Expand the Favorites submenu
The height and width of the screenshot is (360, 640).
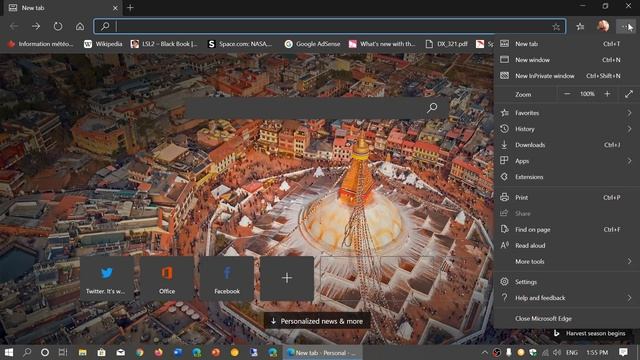(567, 113)
